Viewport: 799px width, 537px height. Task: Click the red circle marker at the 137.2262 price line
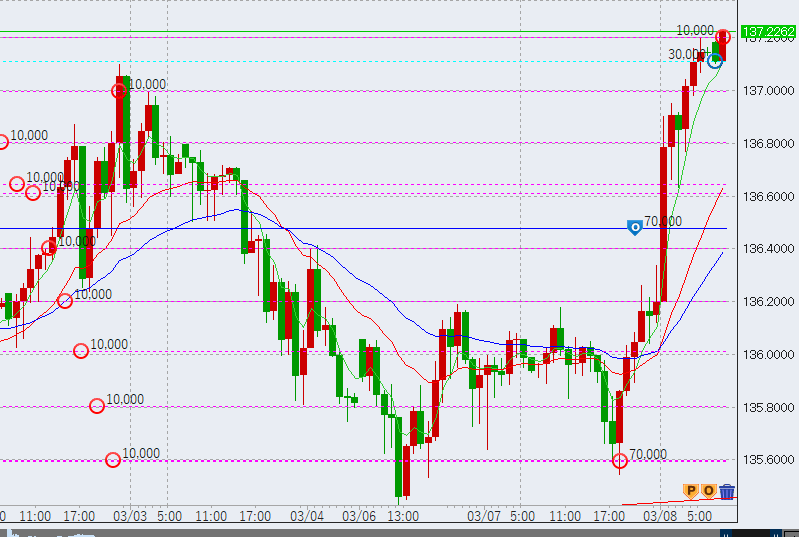723,37
